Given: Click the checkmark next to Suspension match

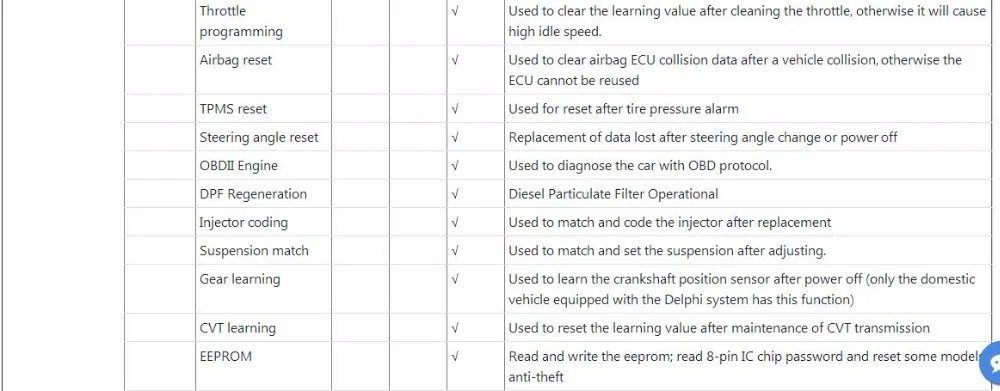Looking at the screenshot, I should [455, 251].
